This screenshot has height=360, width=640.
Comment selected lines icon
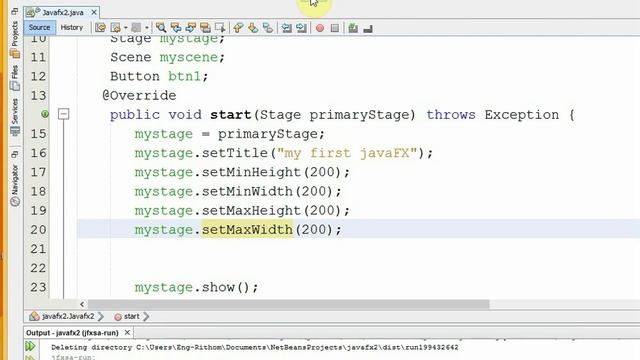tap(353, 28)
